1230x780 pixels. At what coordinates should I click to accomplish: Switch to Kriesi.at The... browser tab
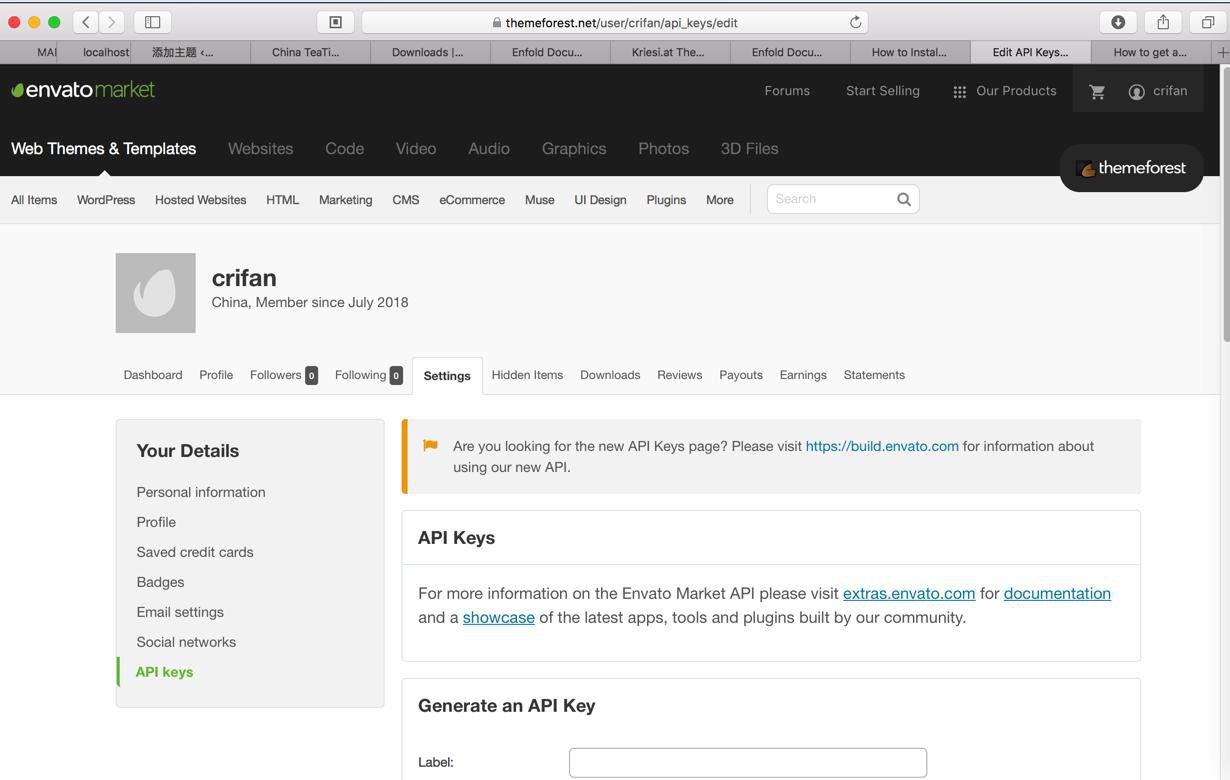(x=668, y=52)
